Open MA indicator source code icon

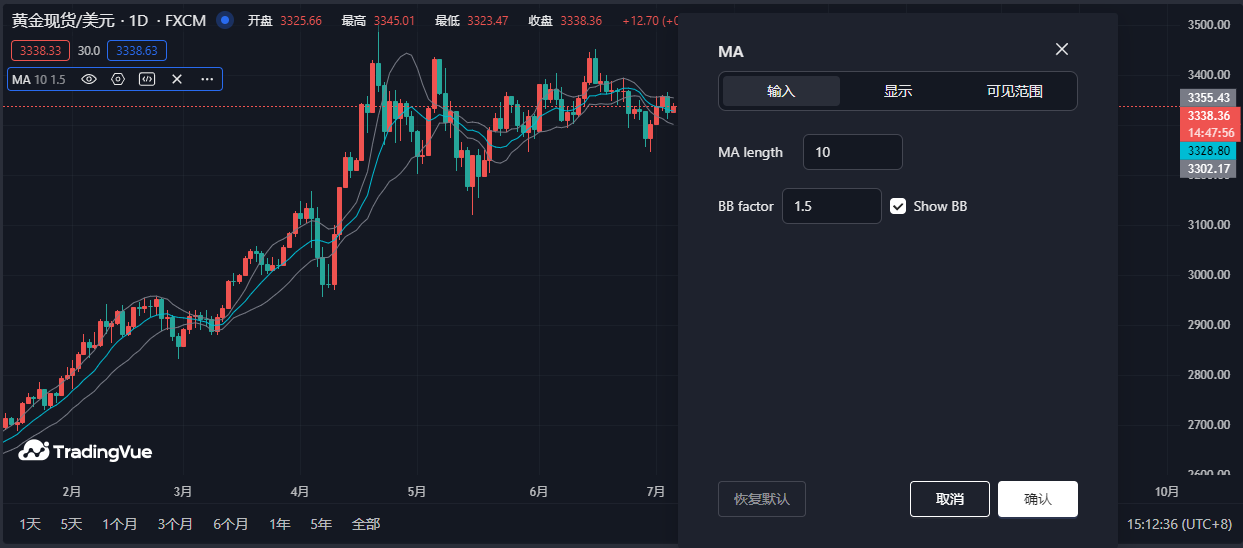tap(147, 79)
